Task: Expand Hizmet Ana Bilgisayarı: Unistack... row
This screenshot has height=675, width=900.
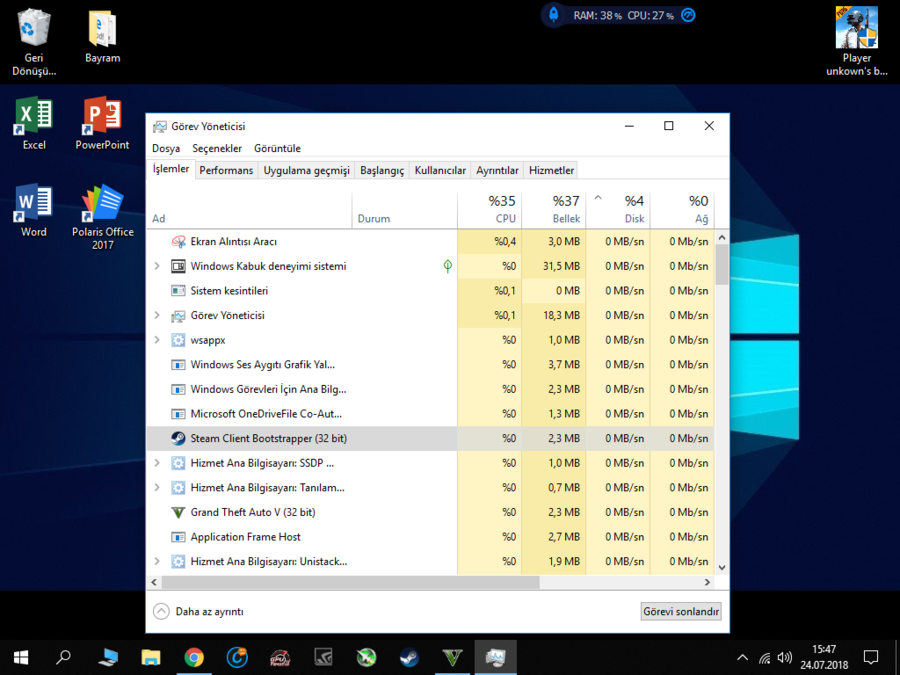Action: click(x=157, y=561)
